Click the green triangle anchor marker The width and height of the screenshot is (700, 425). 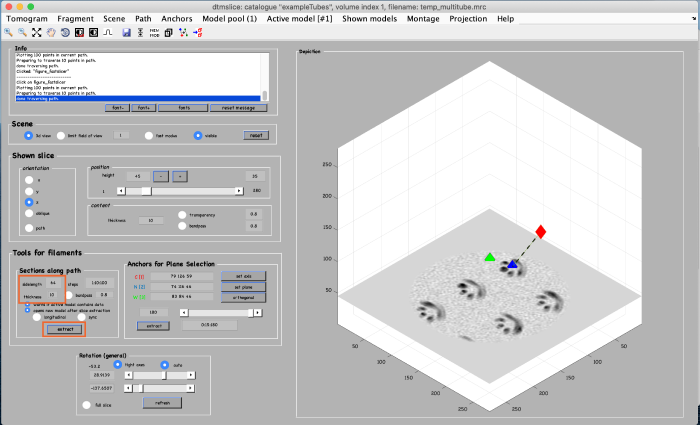tap(490, 258)
